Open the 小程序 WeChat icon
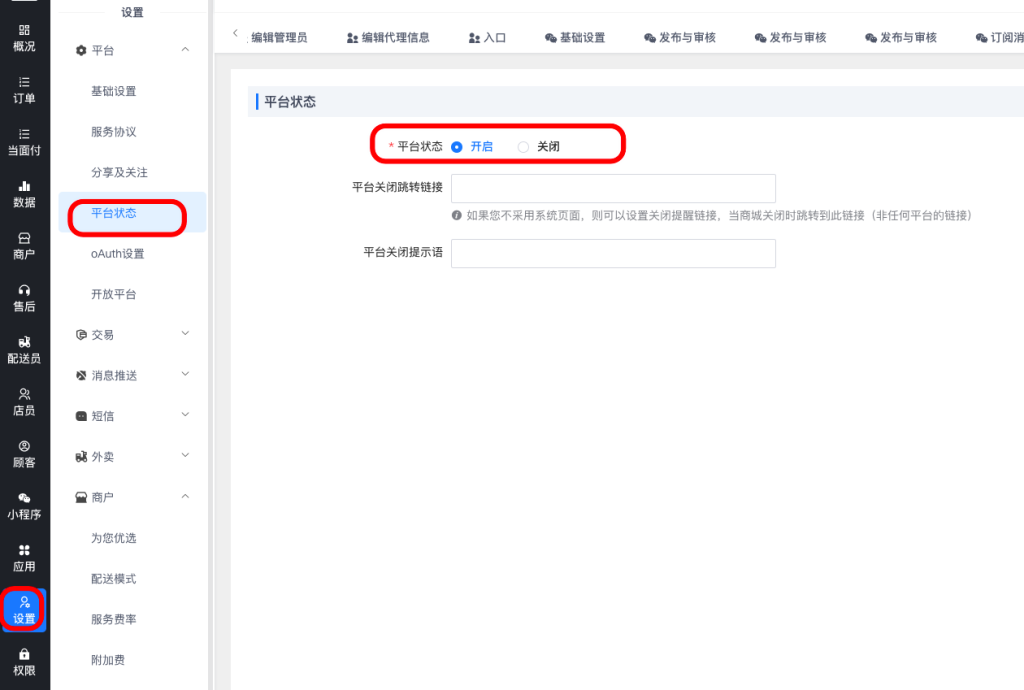This screenshot has width=1024, height=690. (x=24, y=498)
